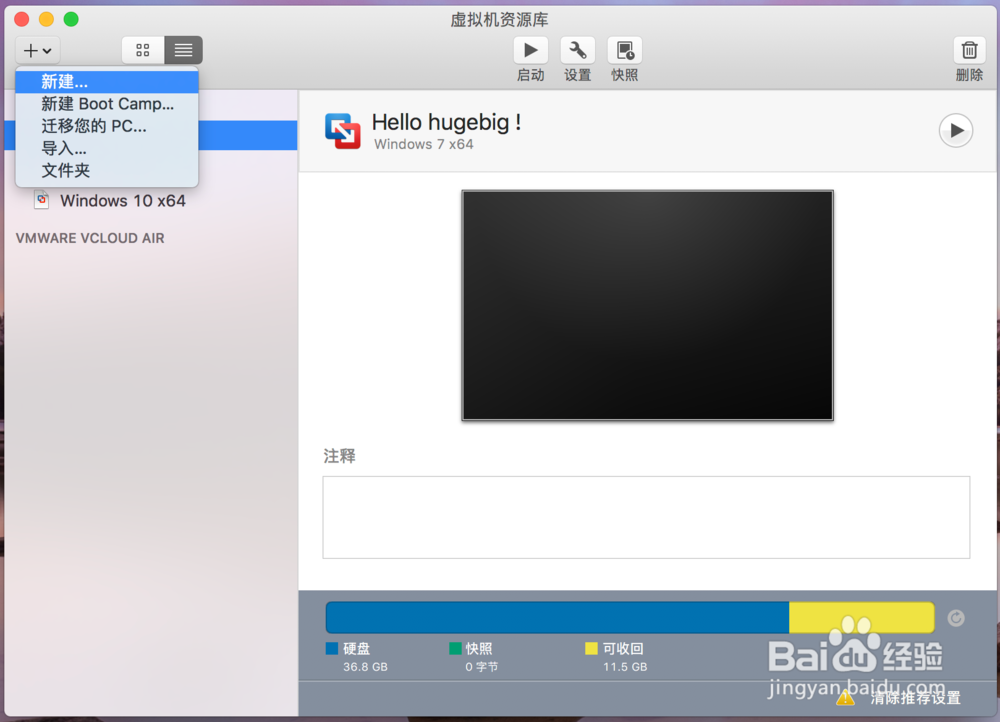Click the 注释 label
The width and height of the screenshot is (1000, 722).
pyautogui.click(x=339, y=456)
